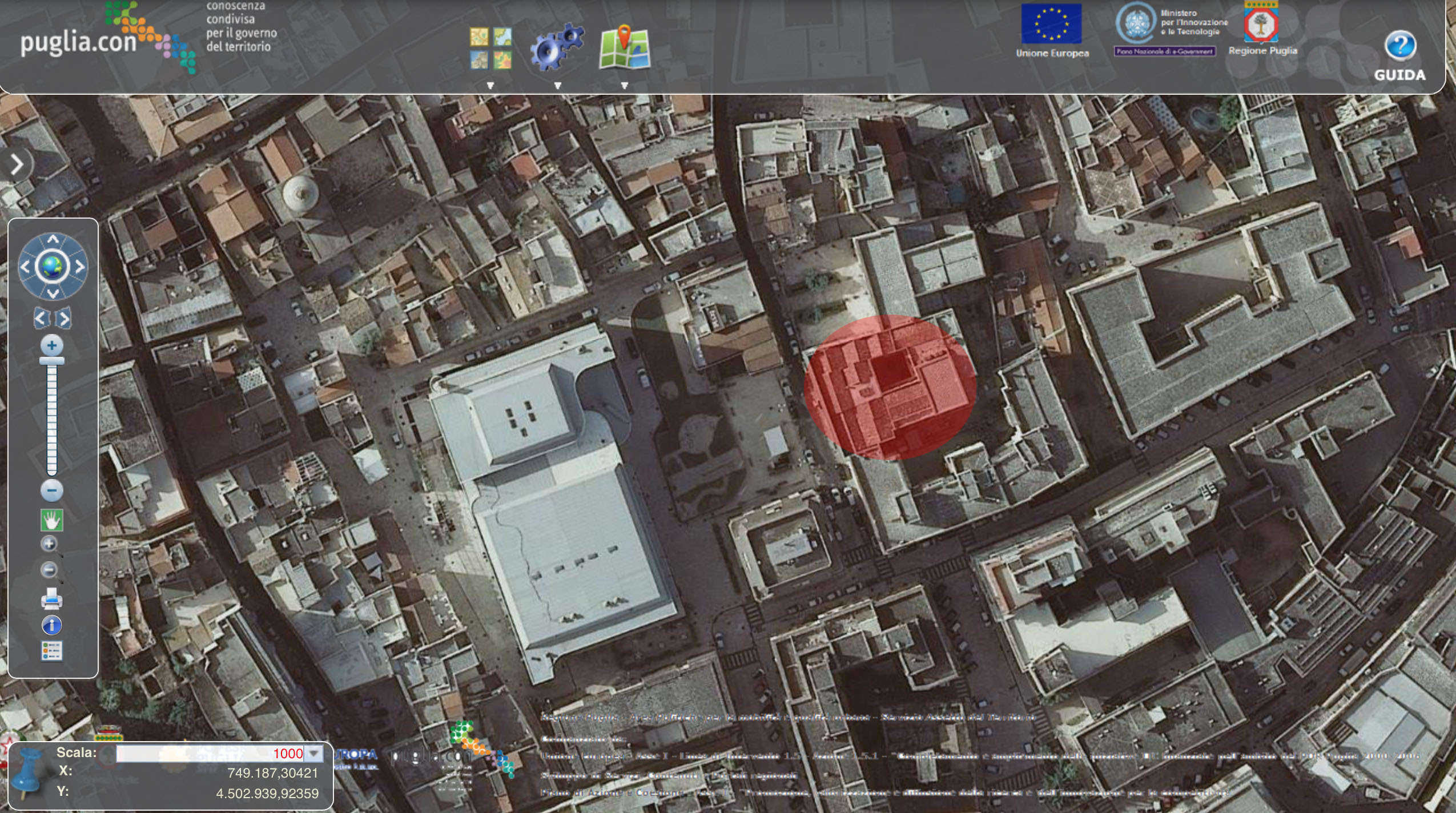This screenshot has width=1456, height=813.
Task: Activate the blue info identify tool
Action: (x=51, y=626)
